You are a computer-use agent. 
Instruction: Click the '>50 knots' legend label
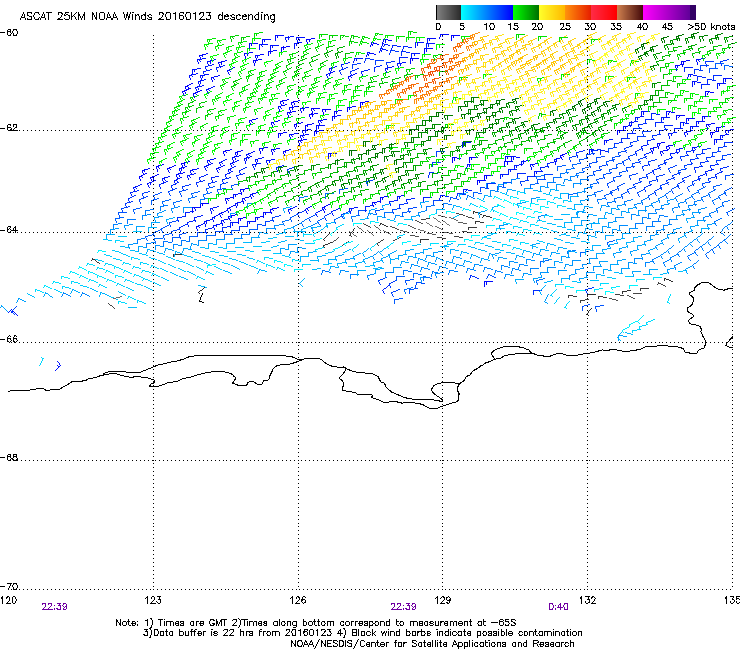tap(711, 26)
